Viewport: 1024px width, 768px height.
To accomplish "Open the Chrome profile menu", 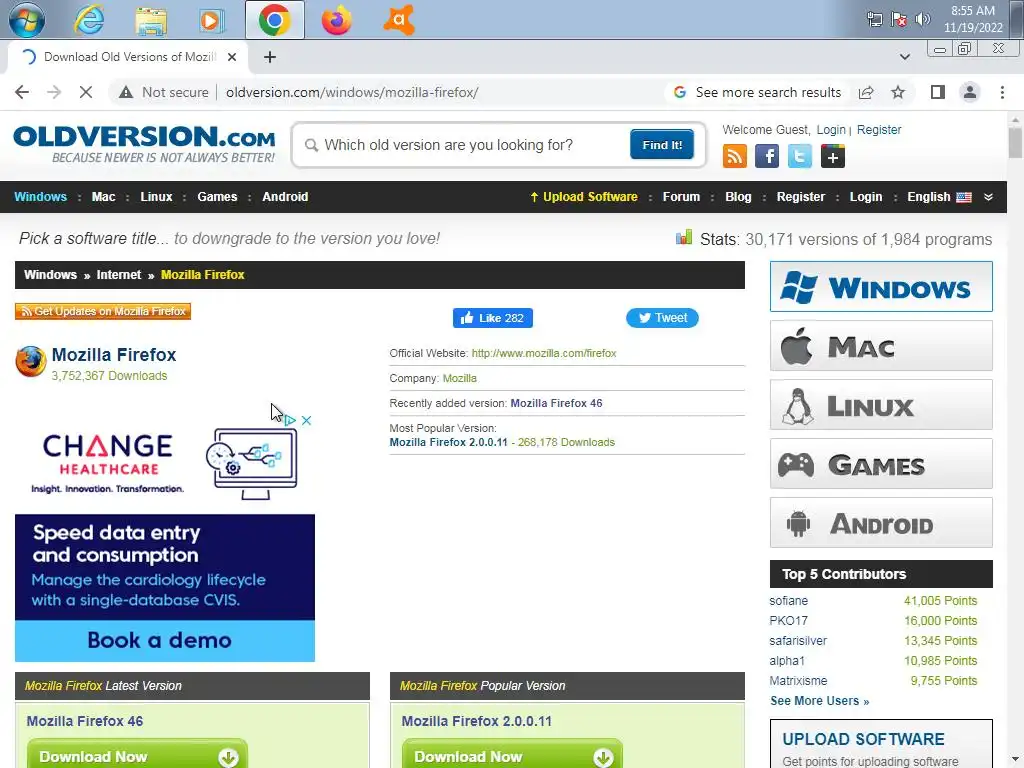I will point(970,92).
